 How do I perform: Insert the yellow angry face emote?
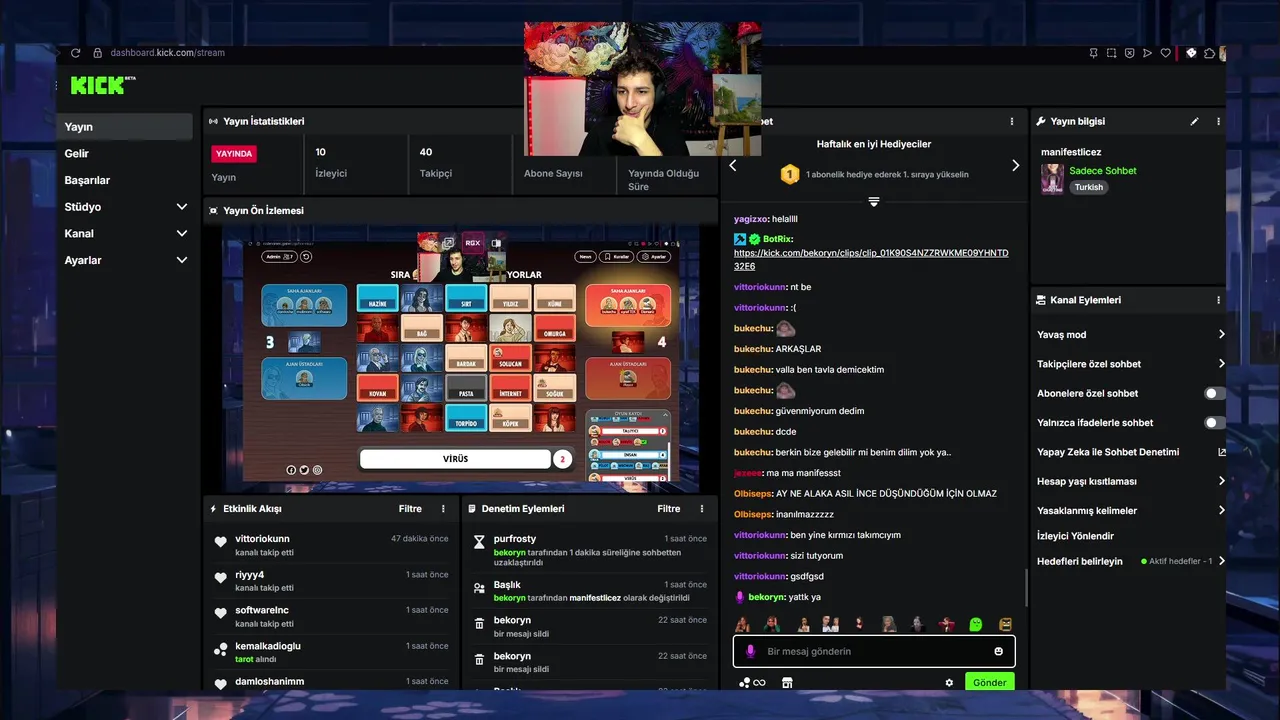[x=1005, y=624]
